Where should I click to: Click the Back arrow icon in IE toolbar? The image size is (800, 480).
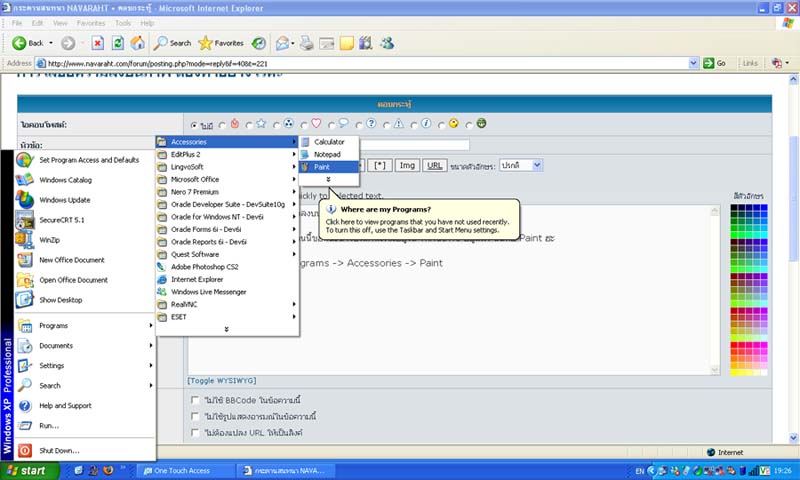tap(19, 43)
